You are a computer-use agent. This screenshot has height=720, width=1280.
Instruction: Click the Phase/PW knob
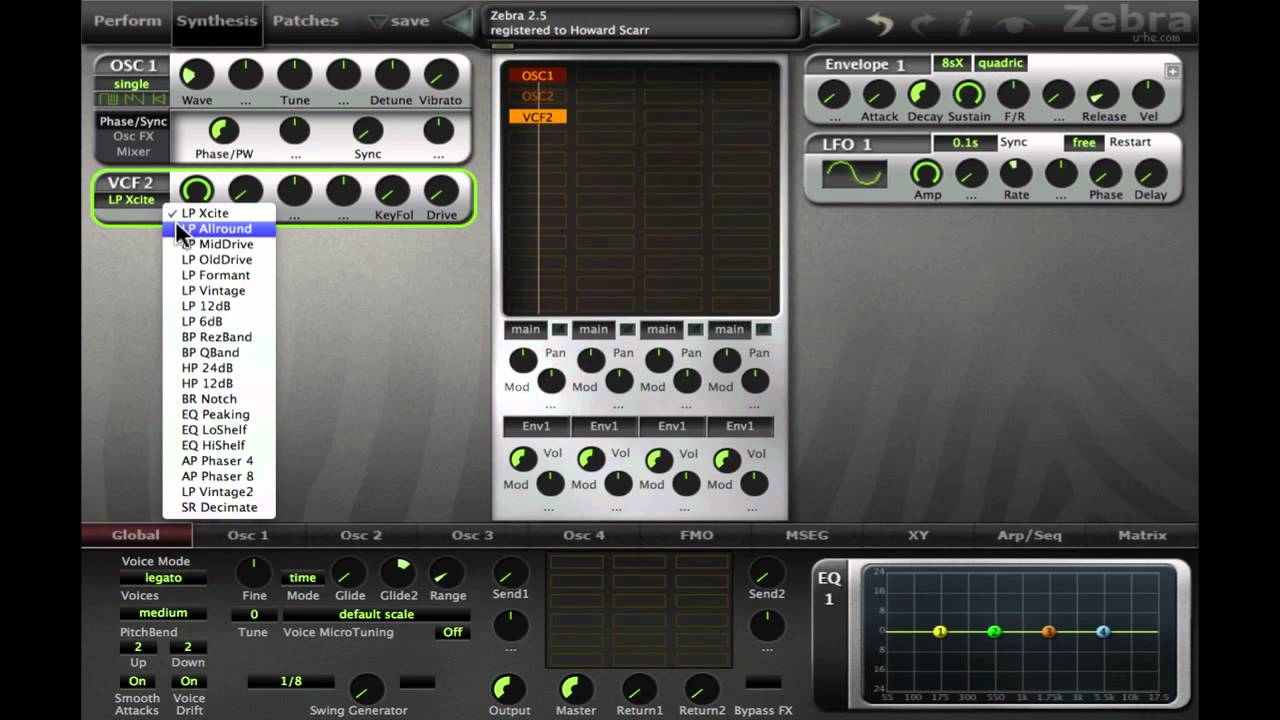(x=223, y=130)
